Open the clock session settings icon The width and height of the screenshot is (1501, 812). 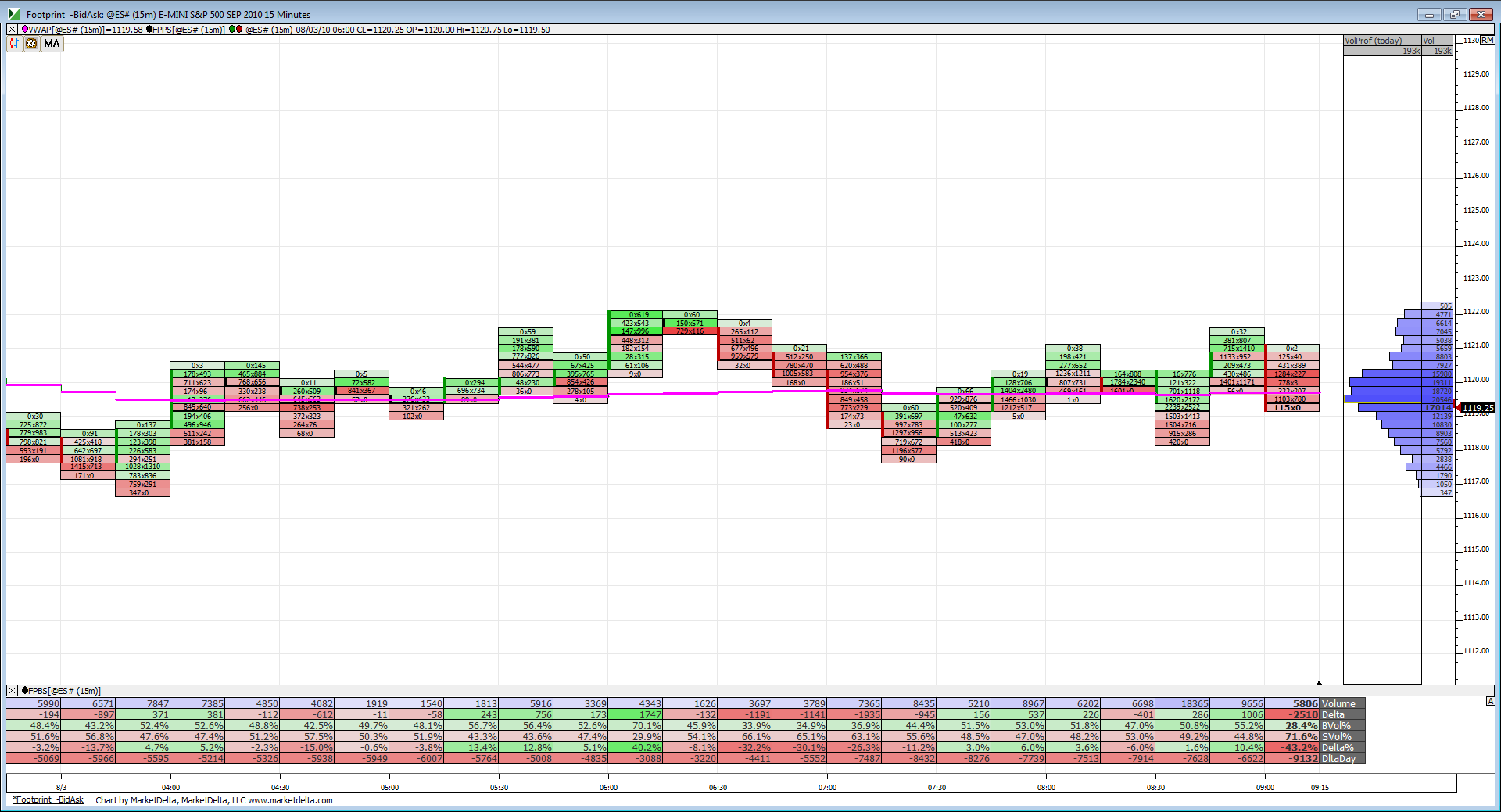(31, 44)
